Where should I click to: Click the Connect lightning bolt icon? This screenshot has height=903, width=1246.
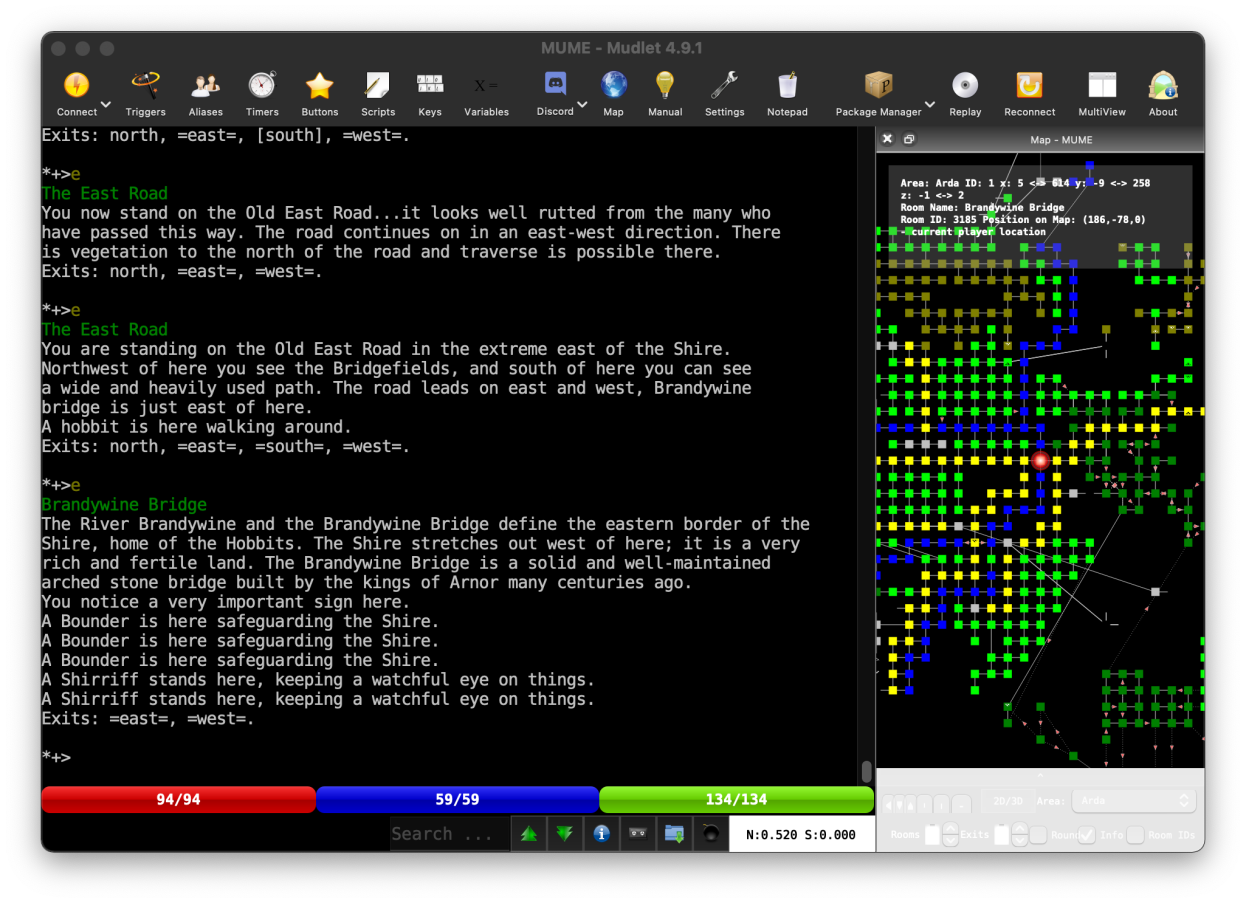[76, 86]
